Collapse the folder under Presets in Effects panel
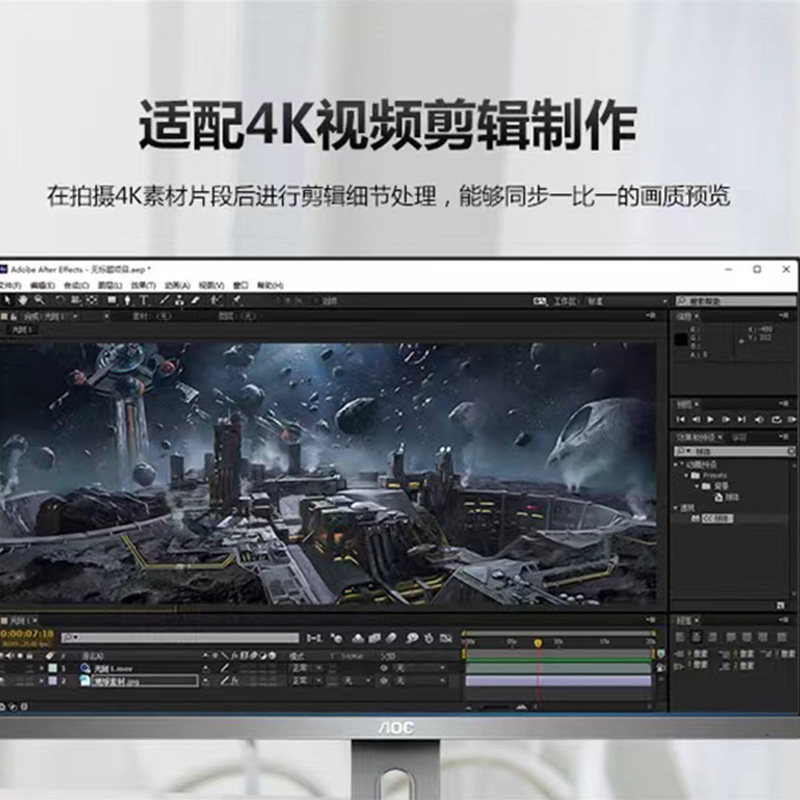The height and width of the screenshot is (800, 800). point(697,486)
